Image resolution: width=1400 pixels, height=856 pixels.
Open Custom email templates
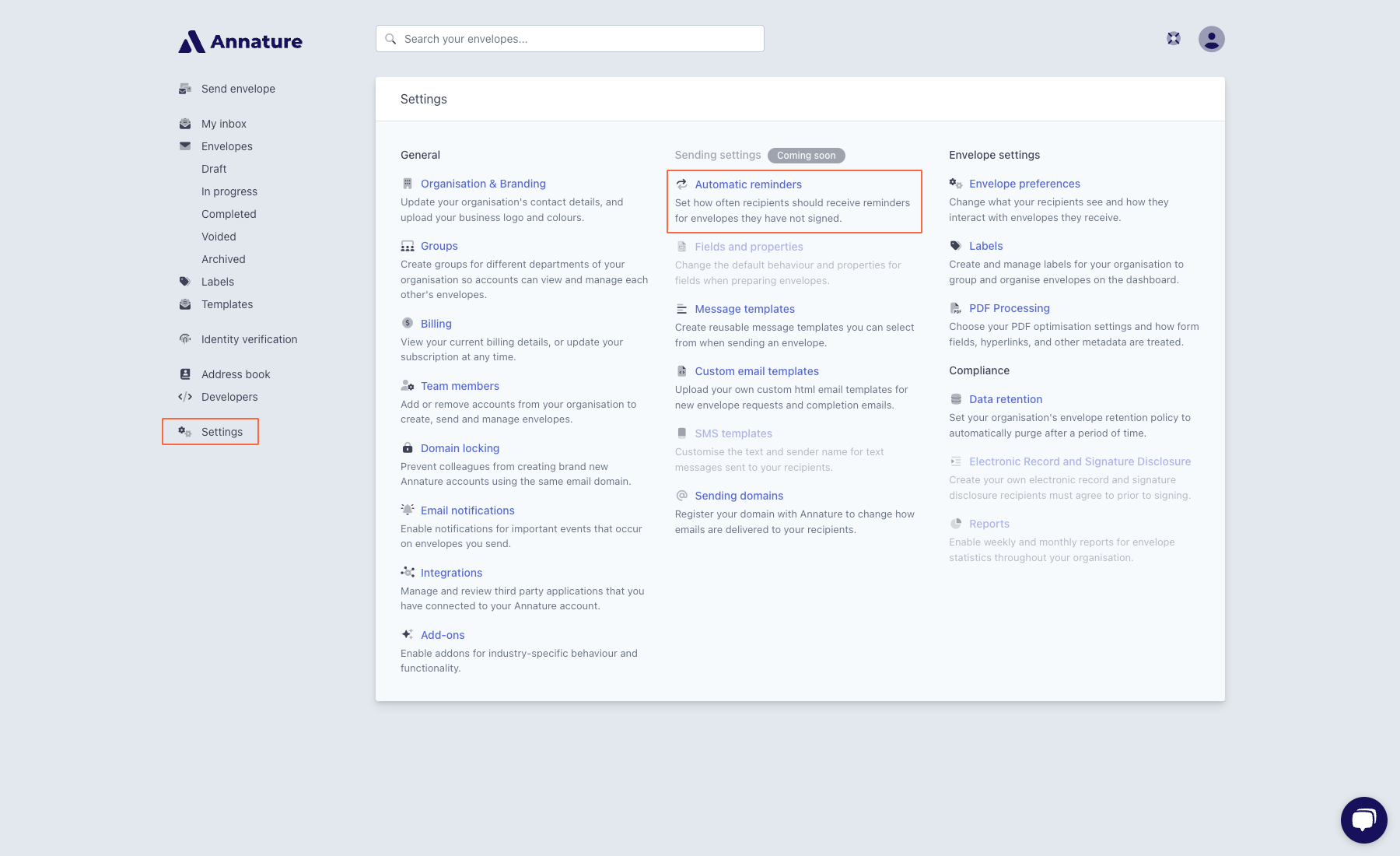(x=757, y=371)
